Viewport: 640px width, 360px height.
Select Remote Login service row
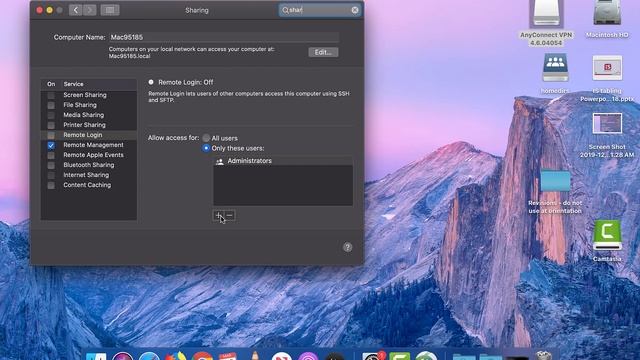[x=89, y=135]
